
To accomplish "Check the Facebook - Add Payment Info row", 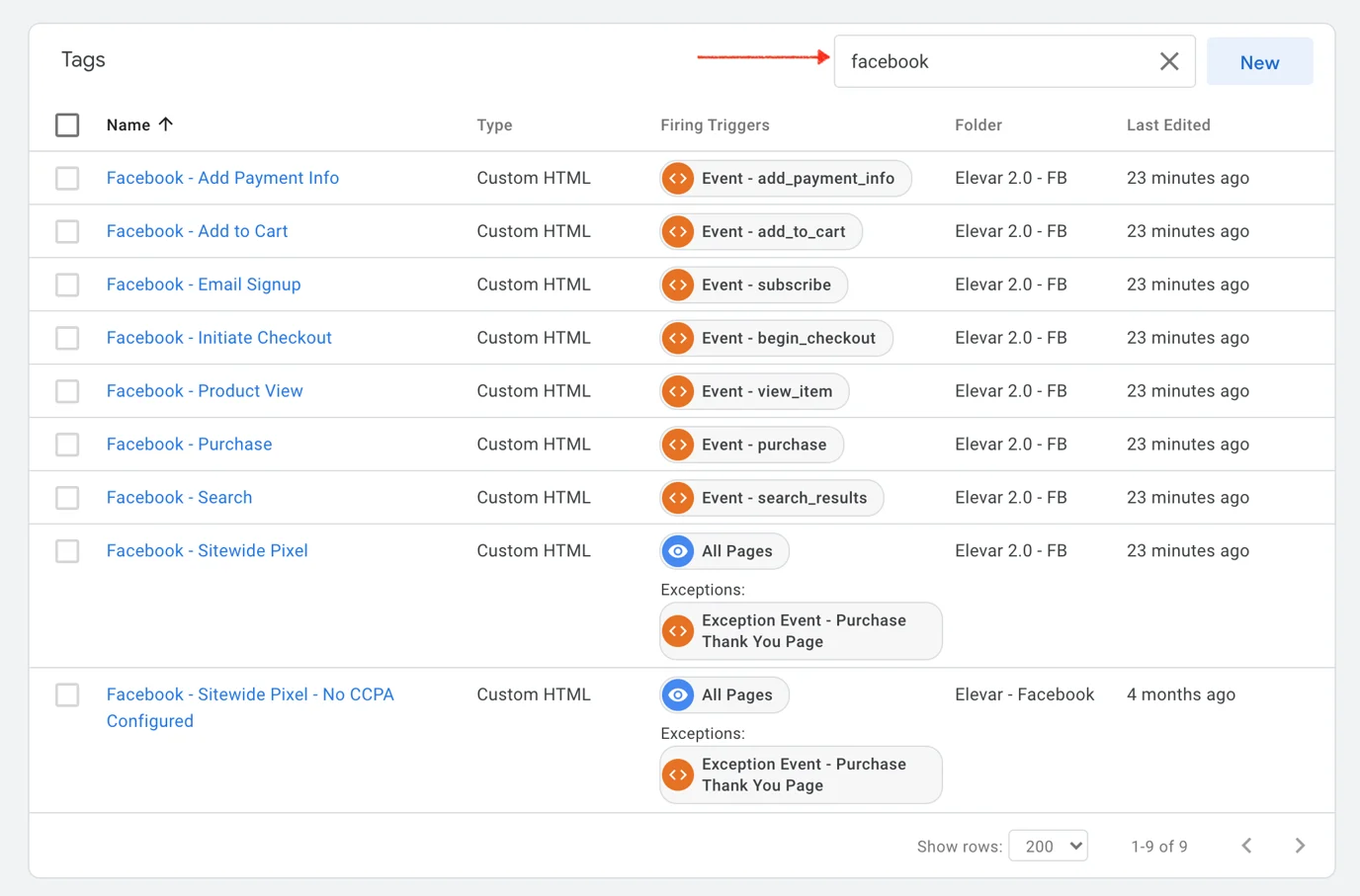I will [67, 178].
